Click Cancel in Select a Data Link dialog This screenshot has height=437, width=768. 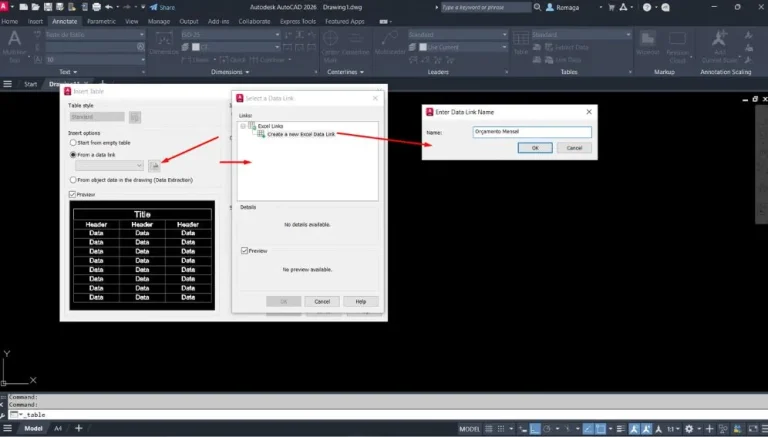click(322, 301)
